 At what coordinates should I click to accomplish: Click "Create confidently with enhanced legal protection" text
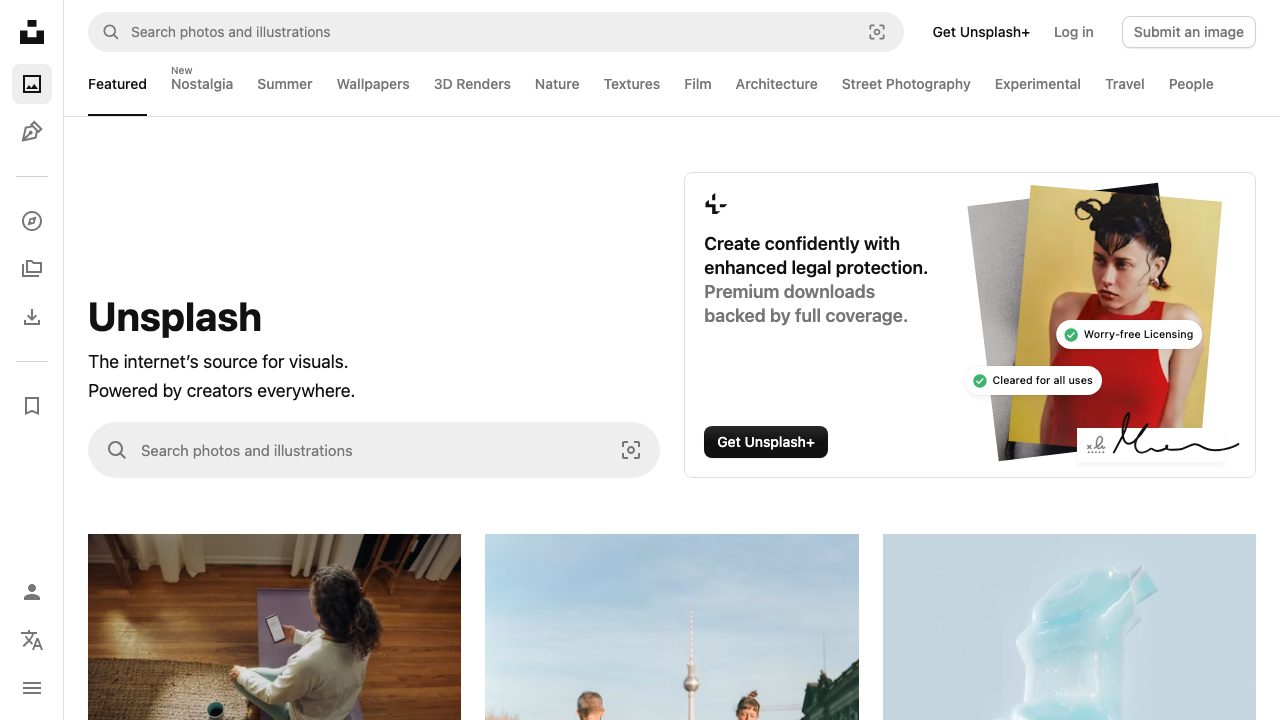point(816,256)
